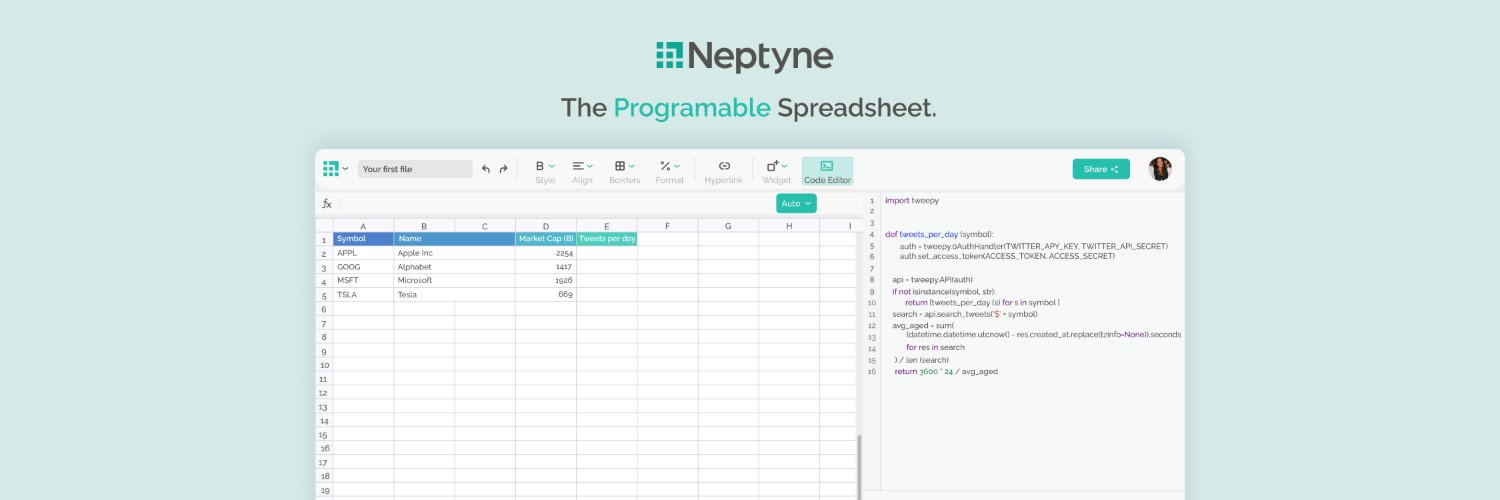Select column H header
This screenshot has height=500, width=1500.
[789, 226]
